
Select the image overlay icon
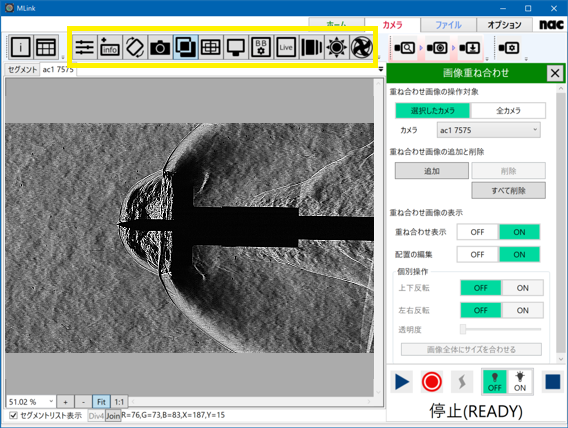pos(185,47)
